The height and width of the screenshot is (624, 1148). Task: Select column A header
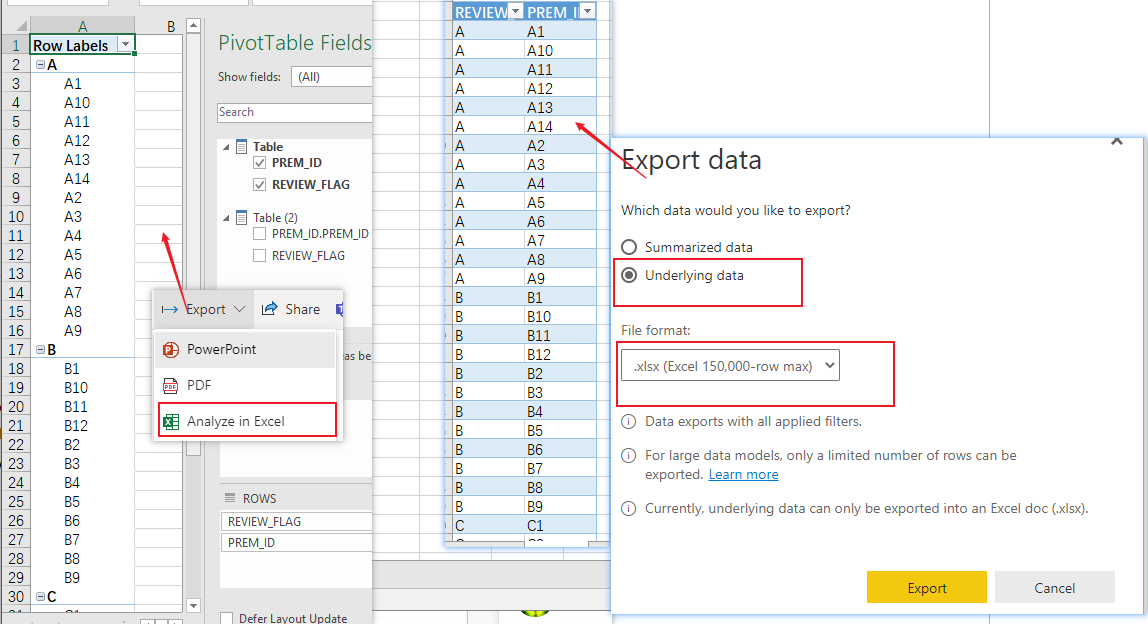tap(82, 26)
